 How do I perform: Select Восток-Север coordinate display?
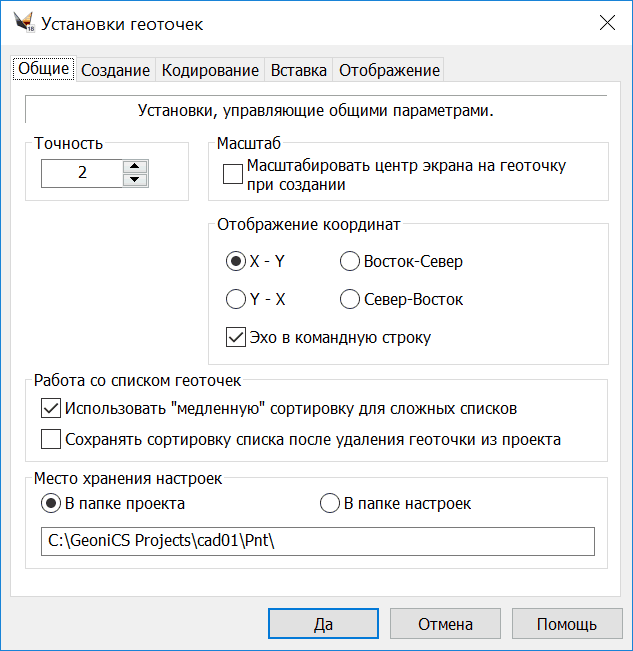tap(349, 262)
